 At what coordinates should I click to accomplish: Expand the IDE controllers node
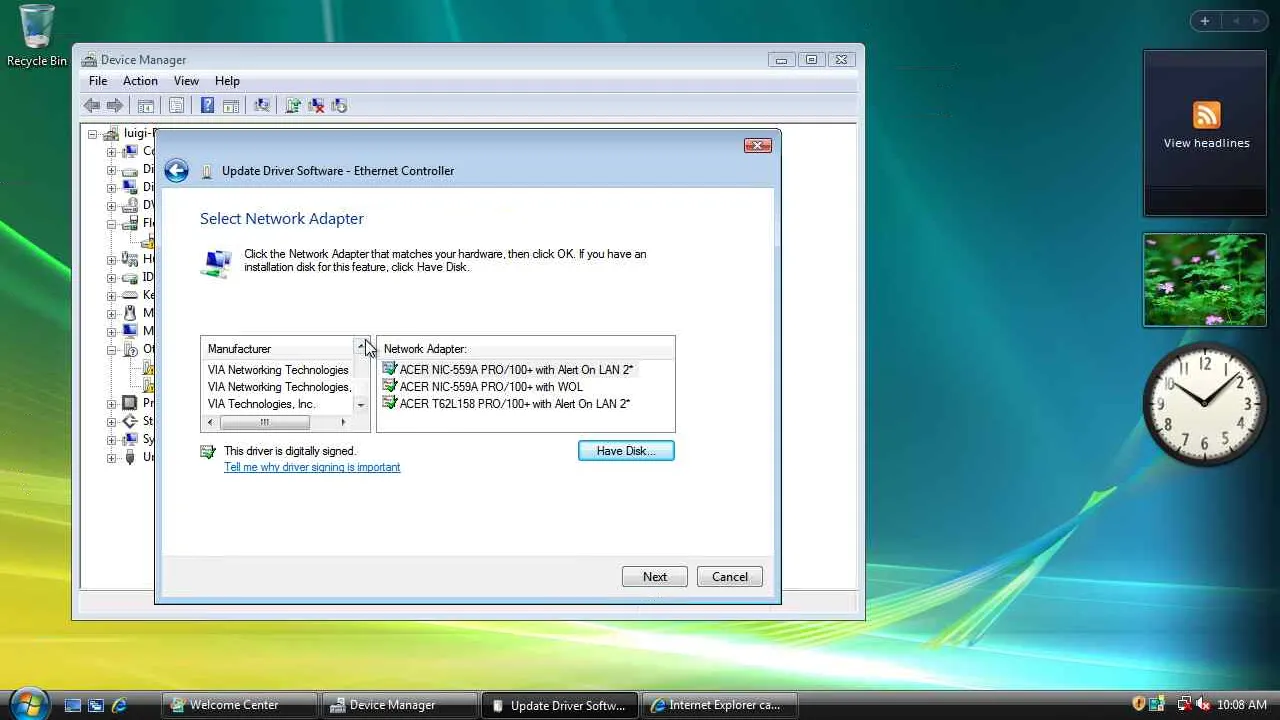(x=112, y=277)
